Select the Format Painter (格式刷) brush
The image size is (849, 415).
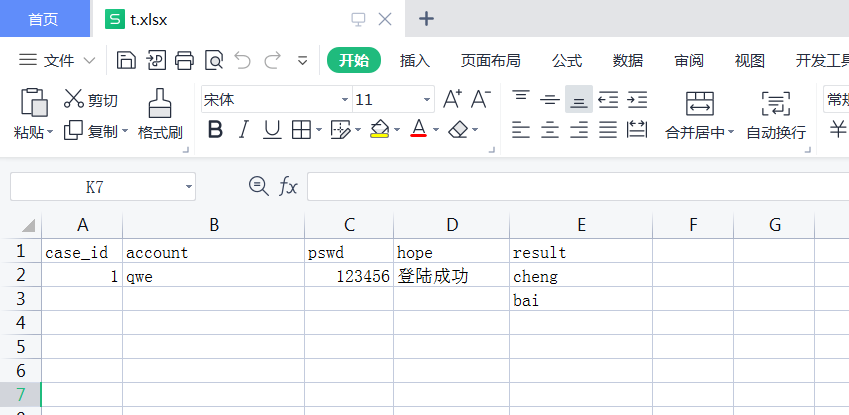[160, 114]
